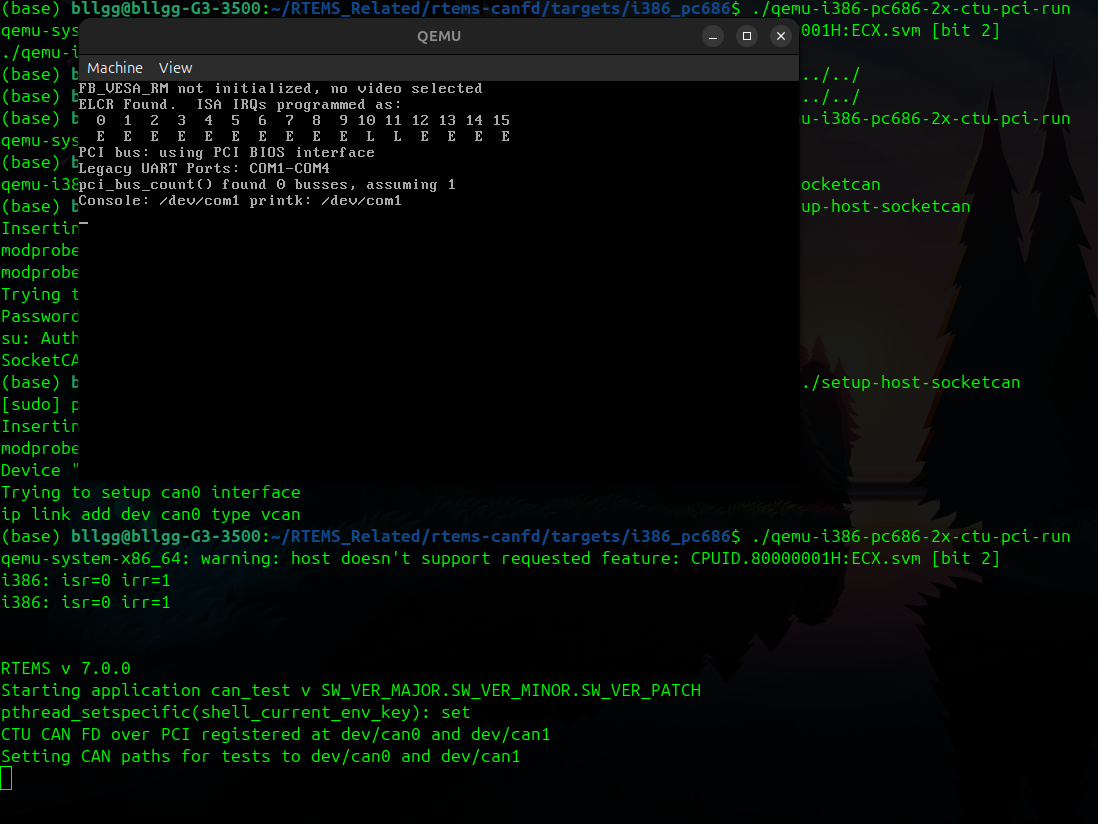
Task: Click the QEMU title bar text
Action: pyautogui.click(x=439, y=36)
